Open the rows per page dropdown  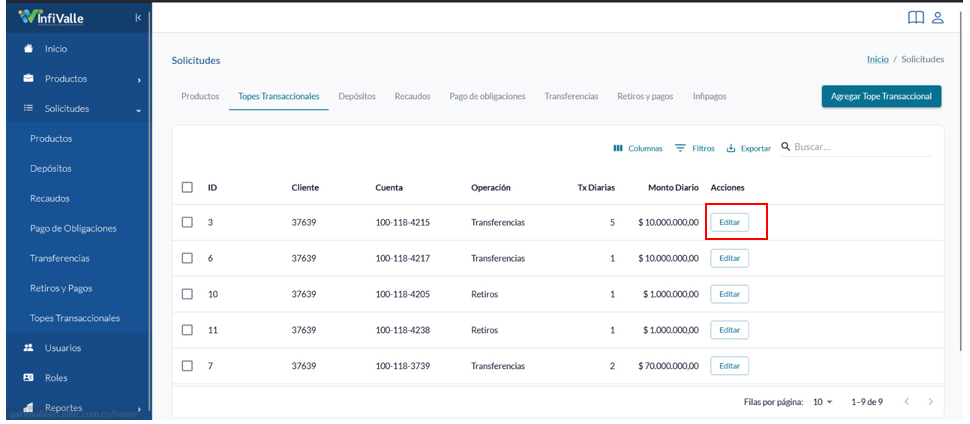coord(823,402)
